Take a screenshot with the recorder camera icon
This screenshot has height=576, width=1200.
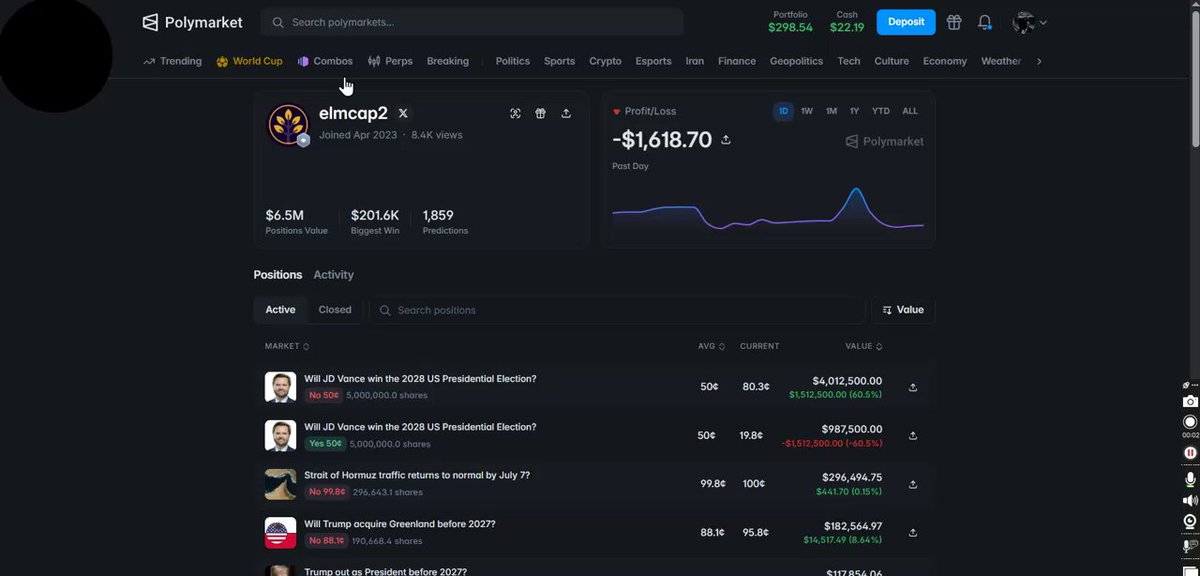1190,401
